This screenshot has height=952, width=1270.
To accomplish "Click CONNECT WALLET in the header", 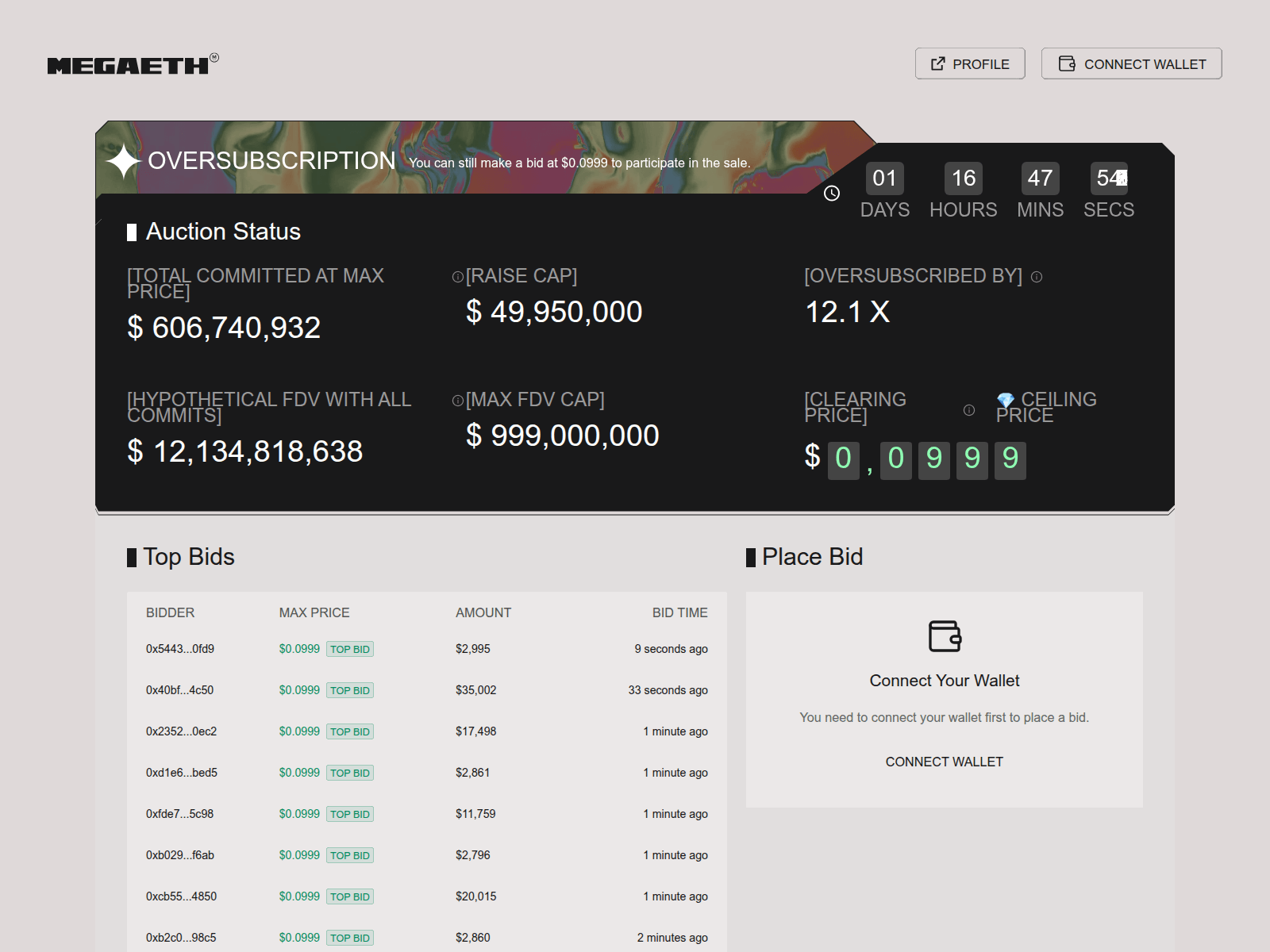I will [1131, 63].
